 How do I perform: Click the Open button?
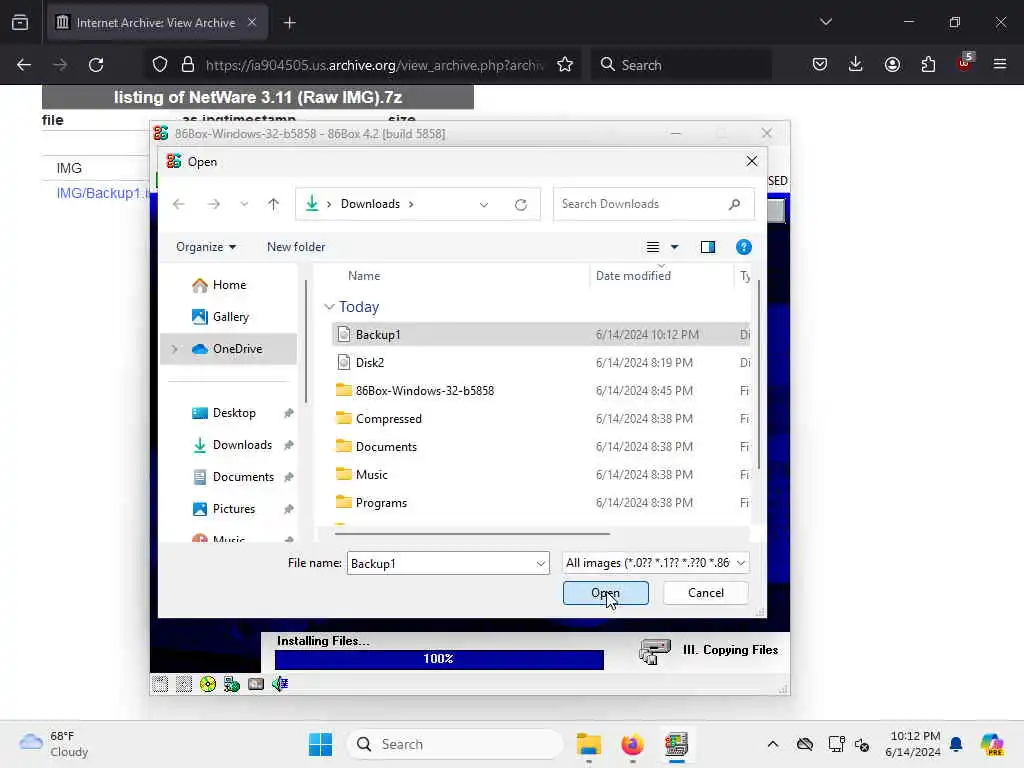point(605,593)
